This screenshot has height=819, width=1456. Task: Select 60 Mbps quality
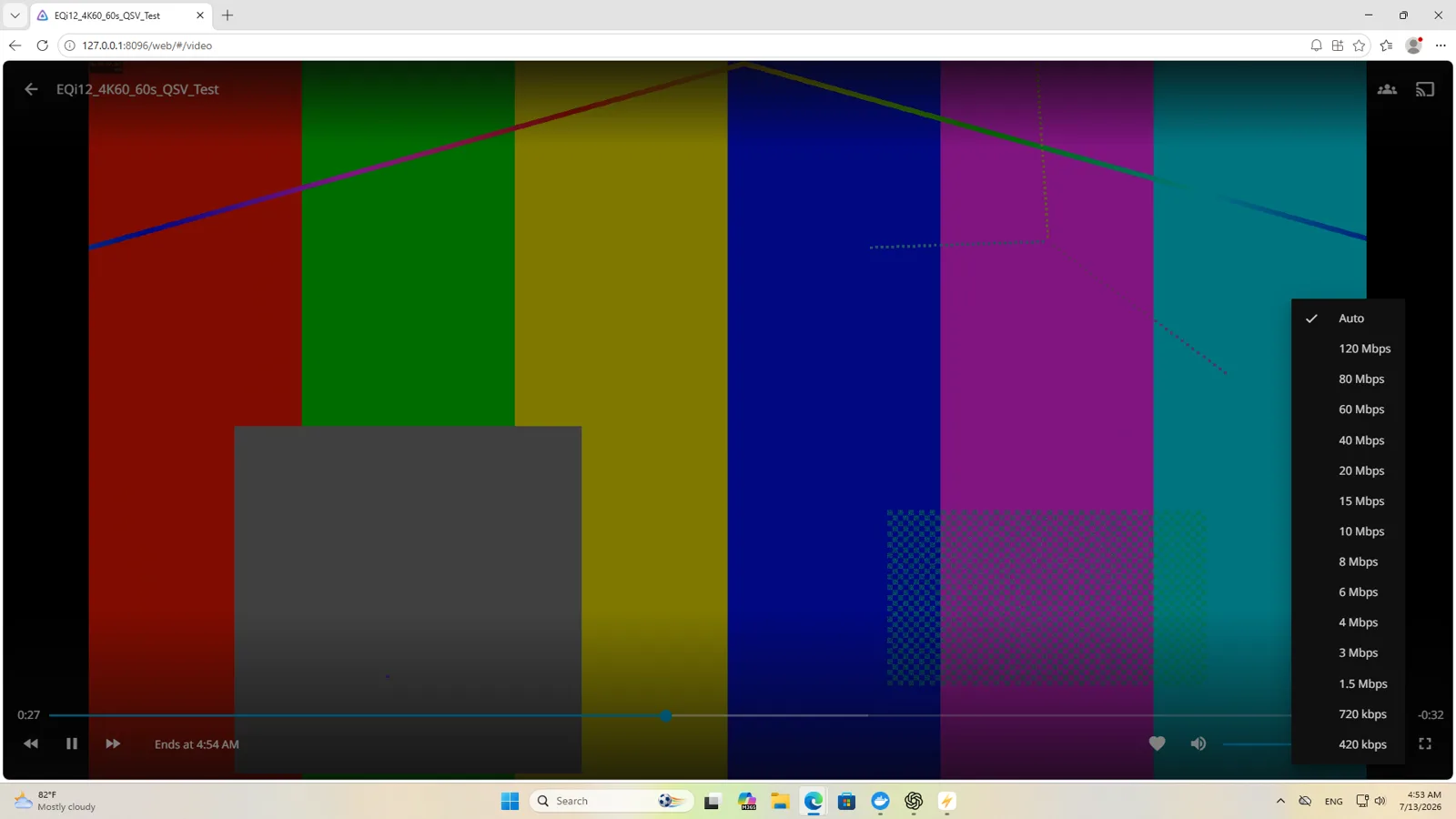pyautogui.click(x=1349, y=409)
